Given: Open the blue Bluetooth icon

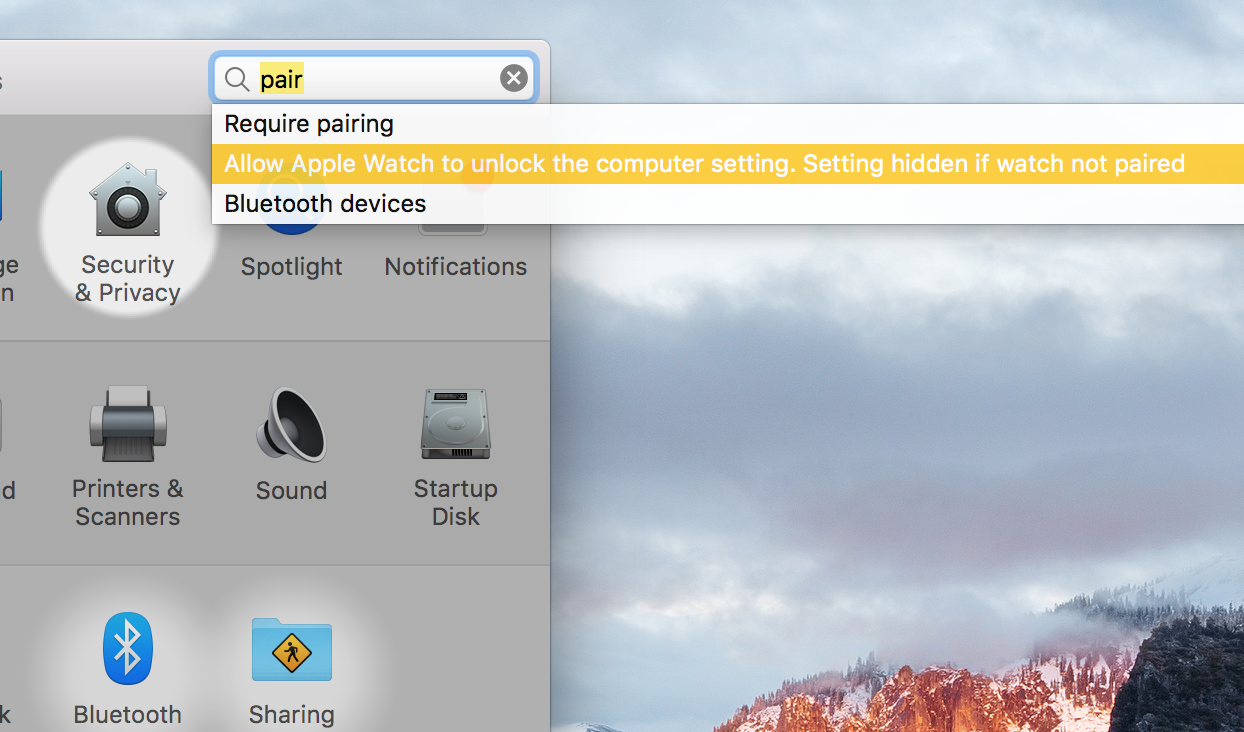Looking at the screenshot, I should click(127, 648).
